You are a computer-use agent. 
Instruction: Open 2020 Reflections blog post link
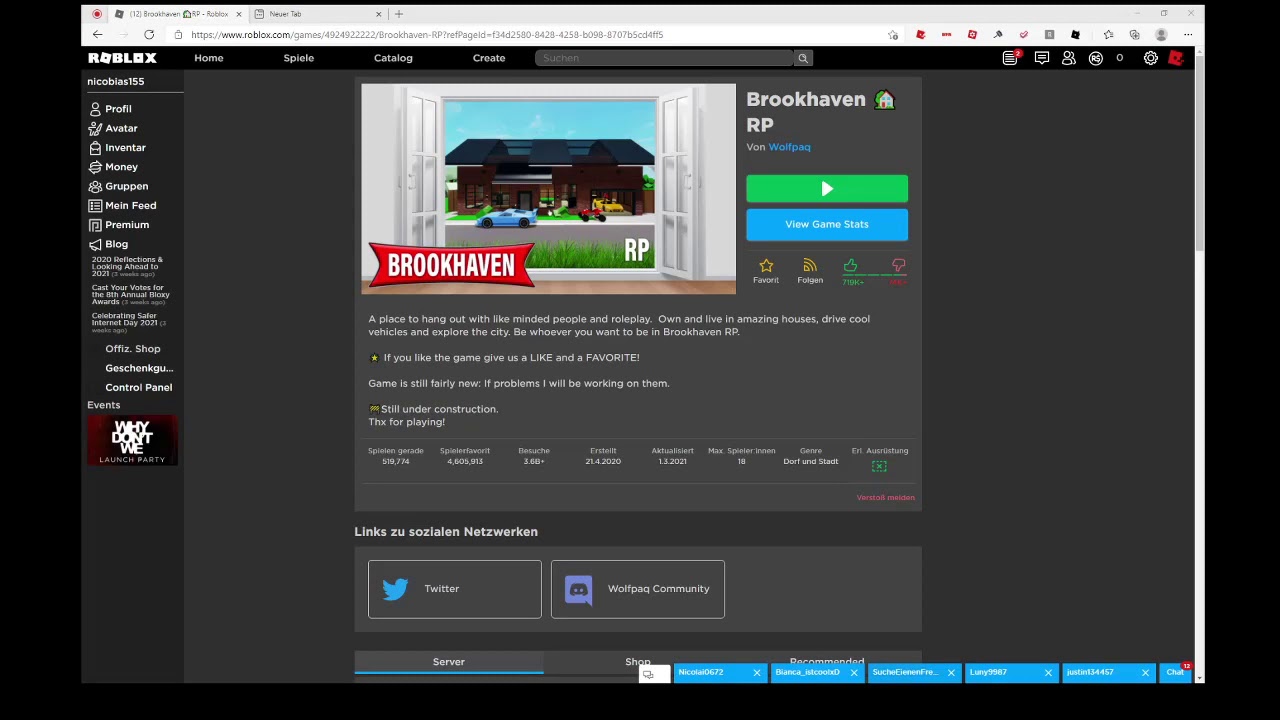coord(128,267)
